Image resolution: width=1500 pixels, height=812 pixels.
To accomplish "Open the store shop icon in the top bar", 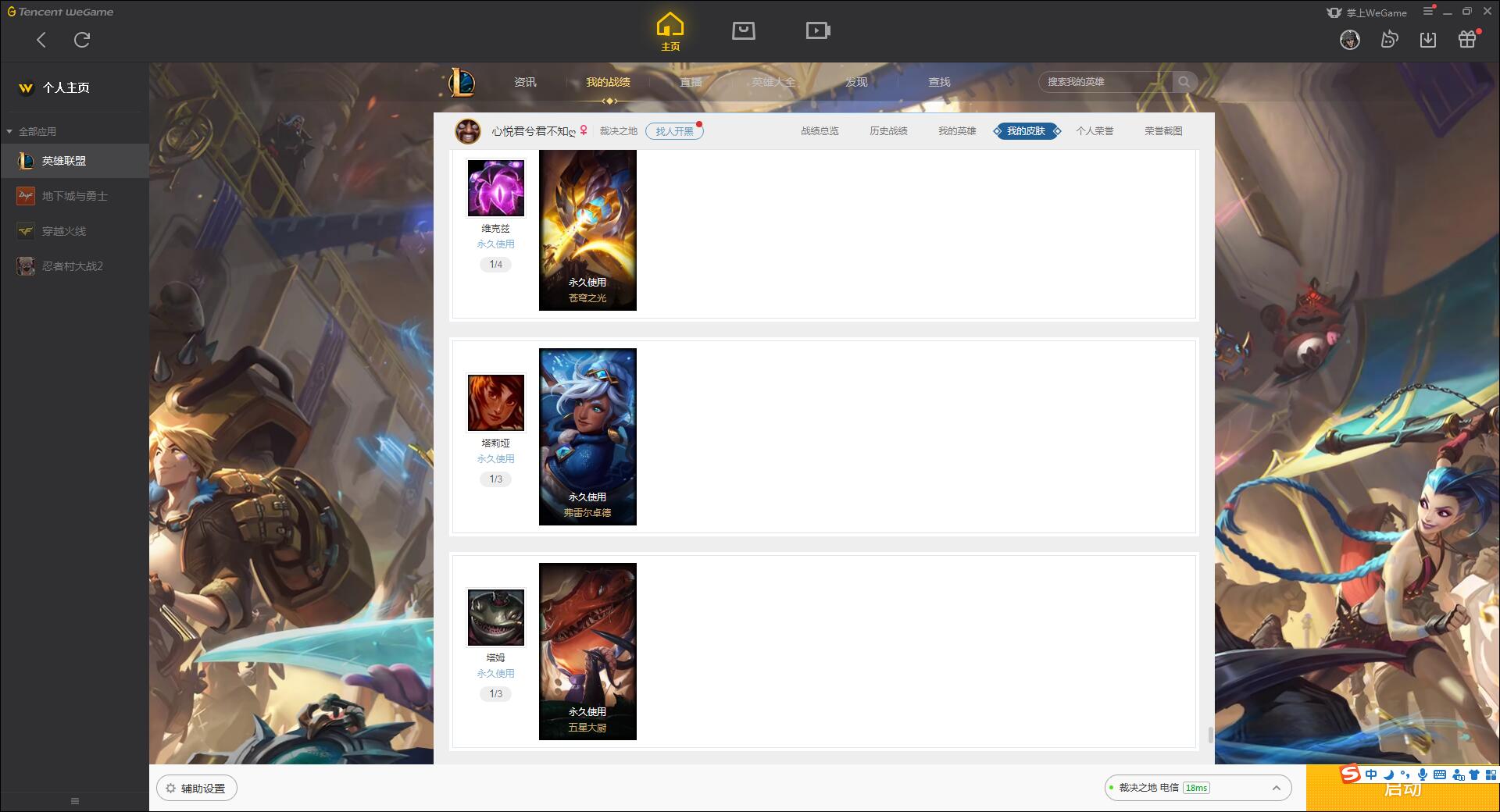I will [743, 31].
